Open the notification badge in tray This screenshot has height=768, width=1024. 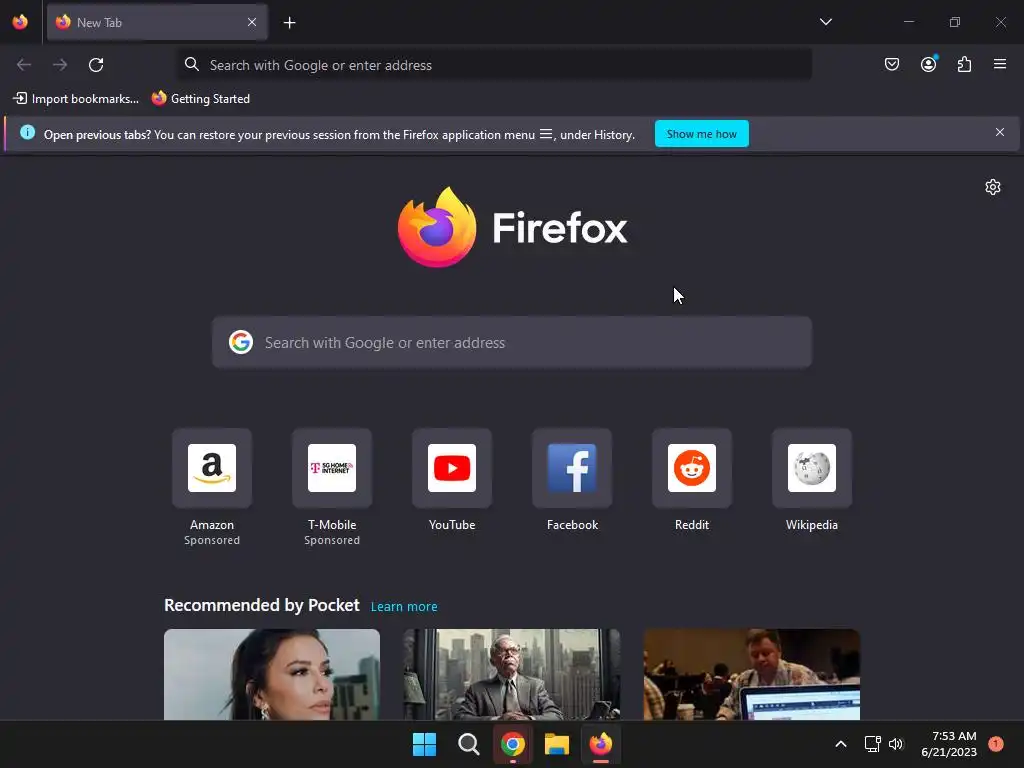point(995,744)
